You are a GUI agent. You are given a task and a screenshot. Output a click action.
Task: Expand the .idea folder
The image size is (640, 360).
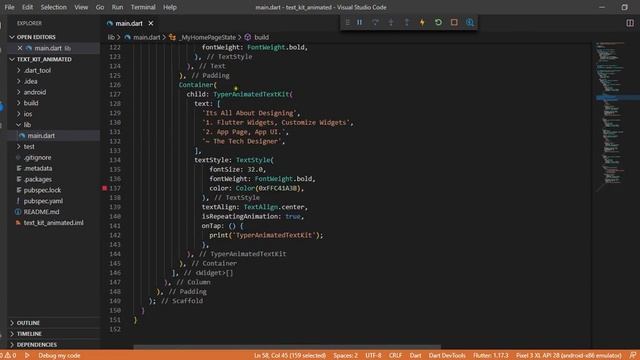tap(31, 81)
